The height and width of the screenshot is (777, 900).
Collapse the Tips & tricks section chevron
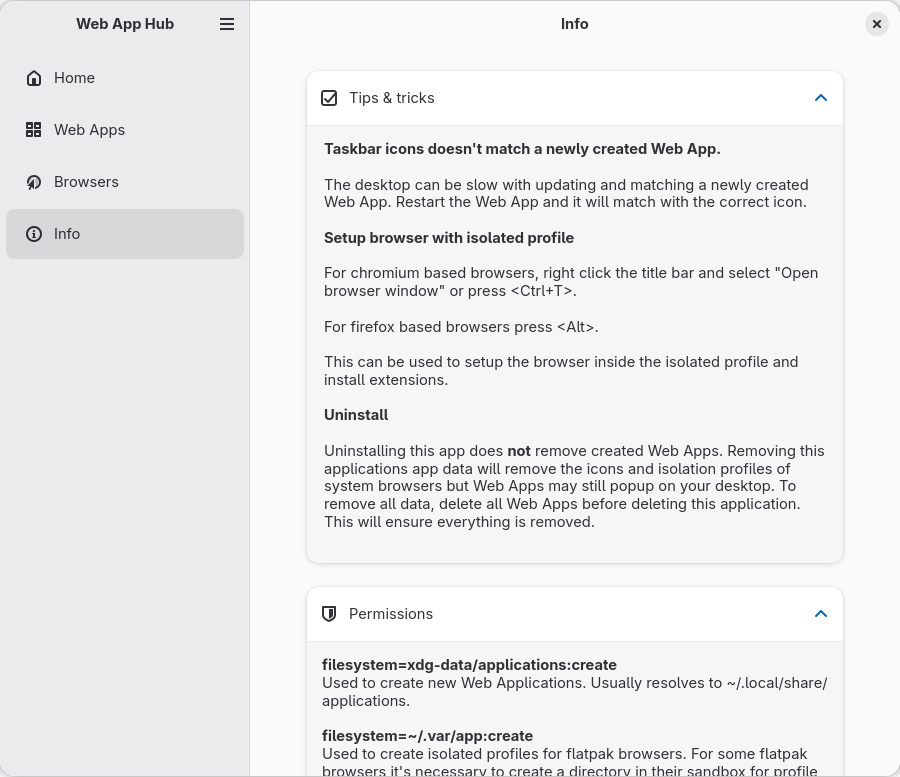820,98
